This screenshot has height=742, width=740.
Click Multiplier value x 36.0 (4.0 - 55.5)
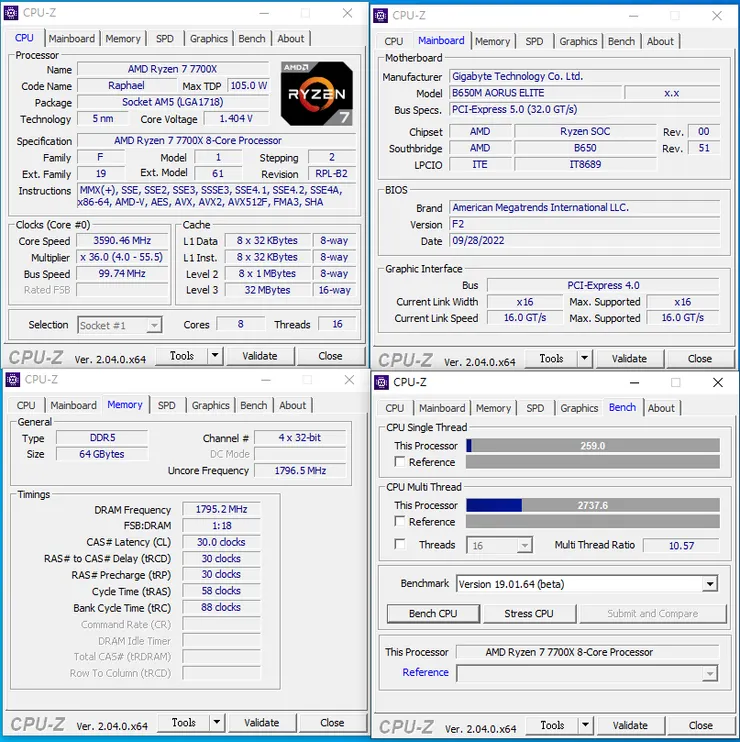coord(122,257)
